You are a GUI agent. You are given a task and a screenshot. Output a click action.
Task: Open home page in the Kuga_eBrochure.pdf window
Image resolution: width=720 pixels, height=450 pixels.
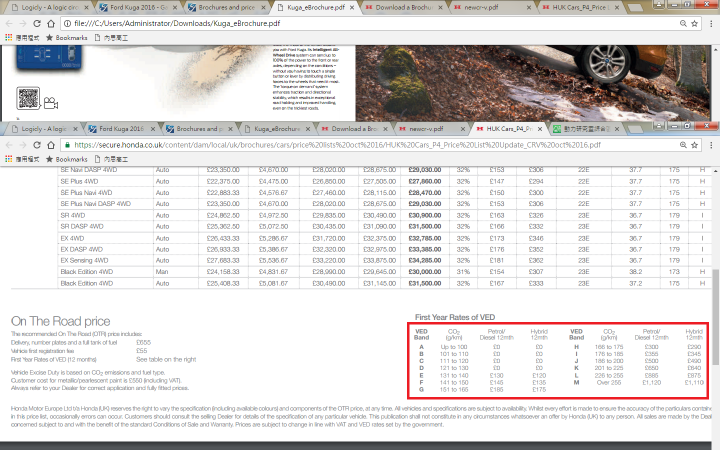click(51, 23)
